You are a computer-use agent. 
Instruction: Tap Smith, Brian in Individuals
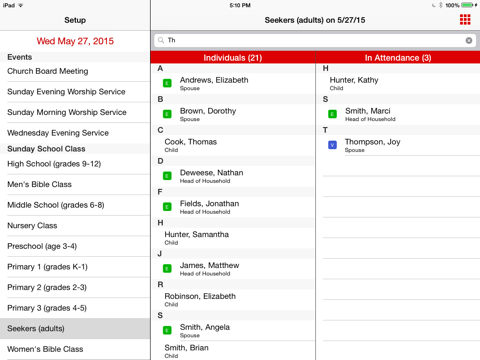(233, 351)
